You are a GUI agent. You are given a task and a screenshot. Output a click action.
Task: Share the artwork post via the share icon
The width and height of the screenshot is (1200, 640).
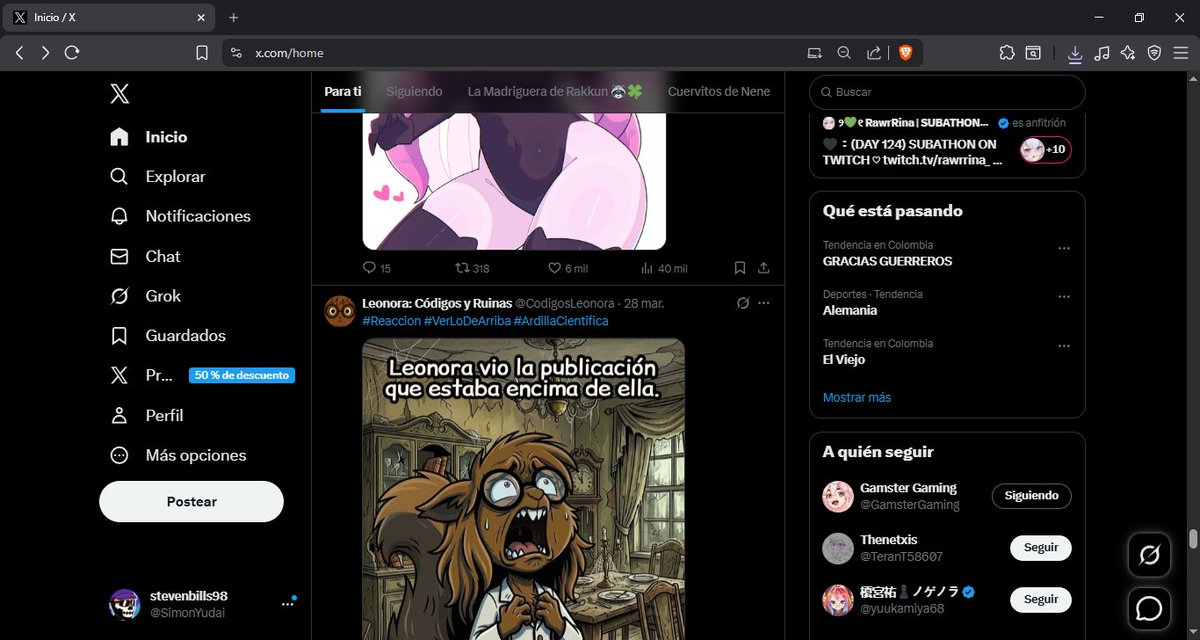click(764, 268)
